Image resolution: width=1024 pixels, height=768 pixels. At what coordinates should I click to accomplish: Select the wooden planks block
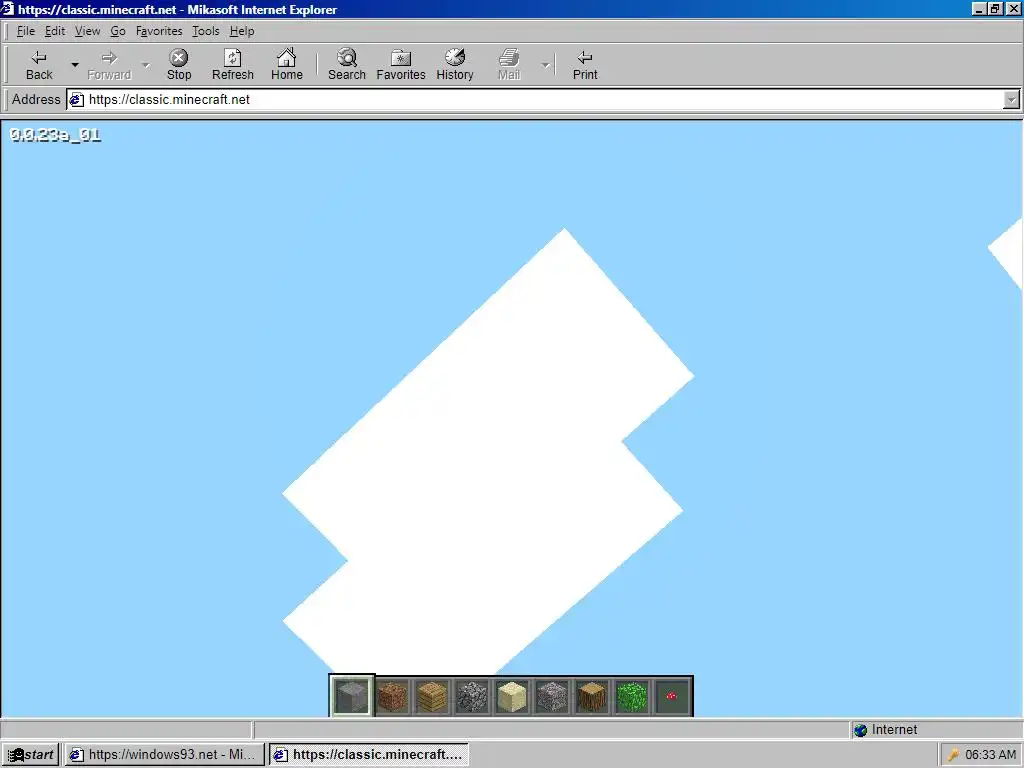432,696
